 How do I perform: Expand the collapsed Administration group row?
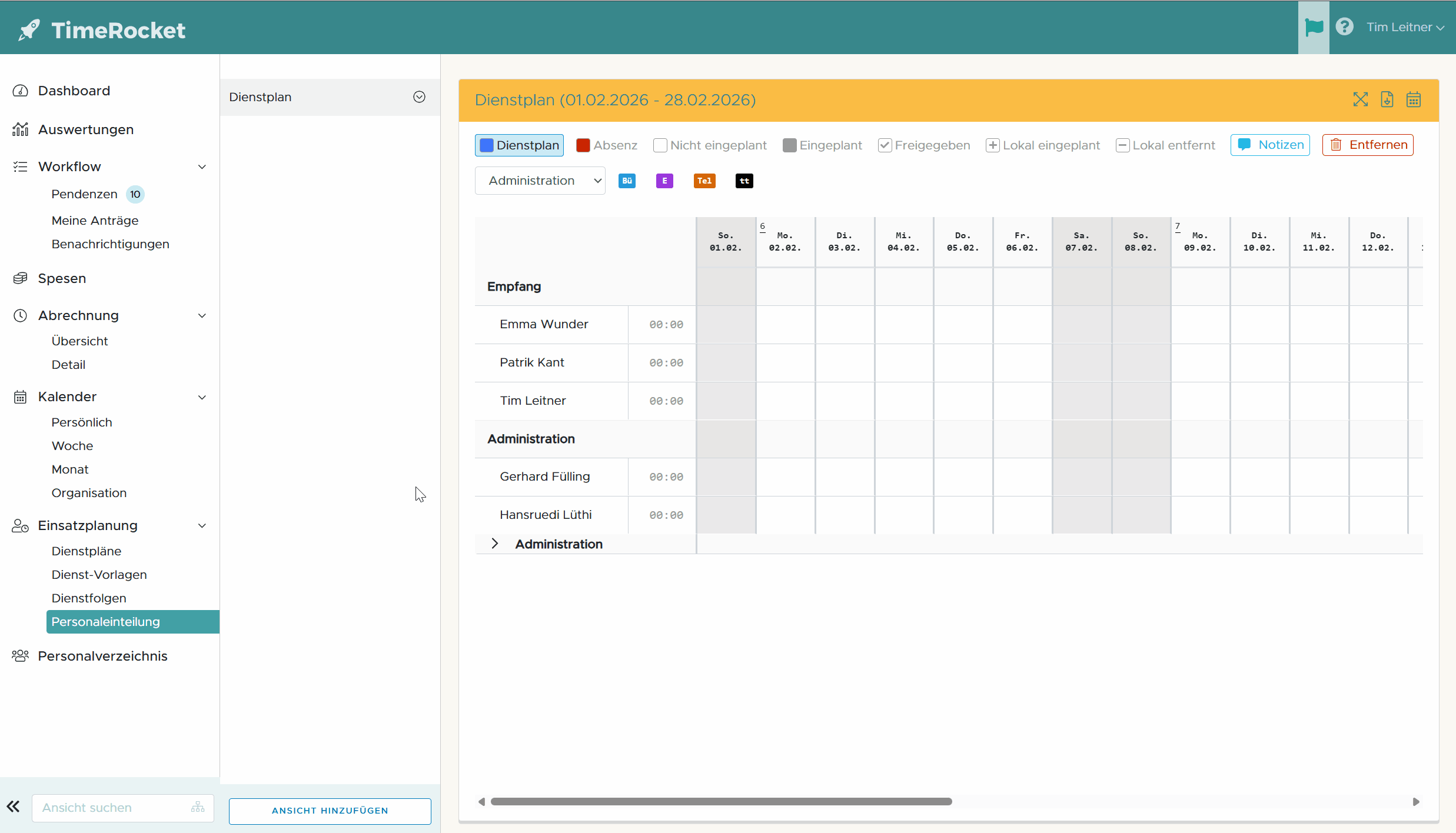click(x=495, y=544)
